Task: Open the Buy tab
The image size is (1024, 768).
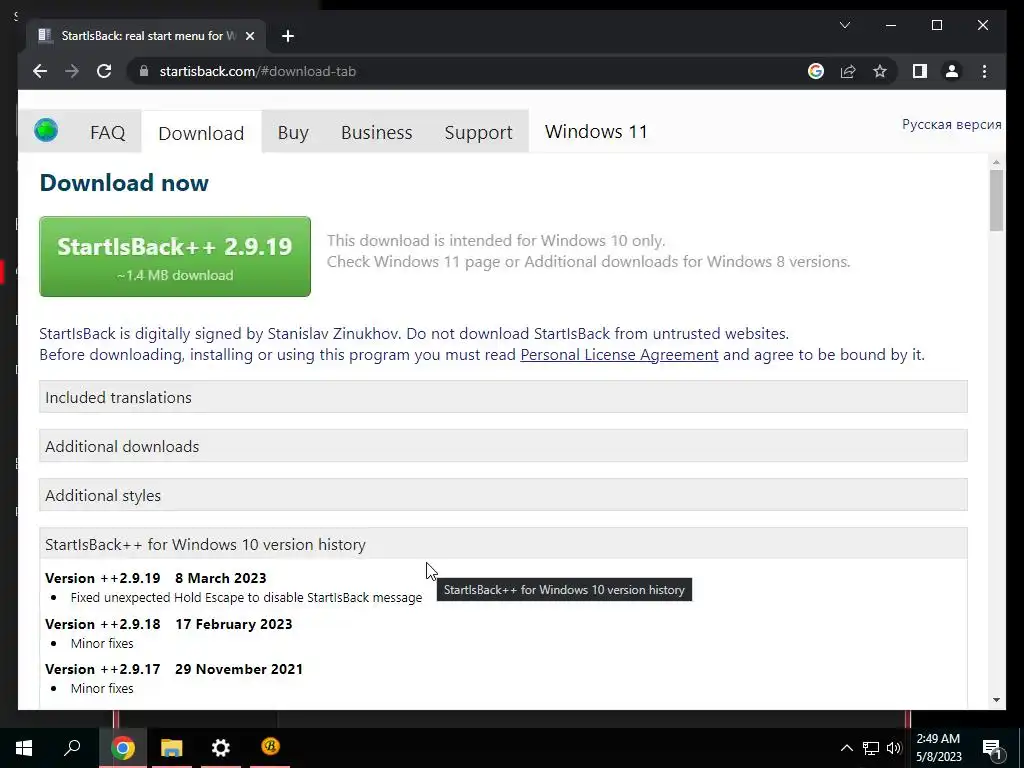Action: (293, 133)
